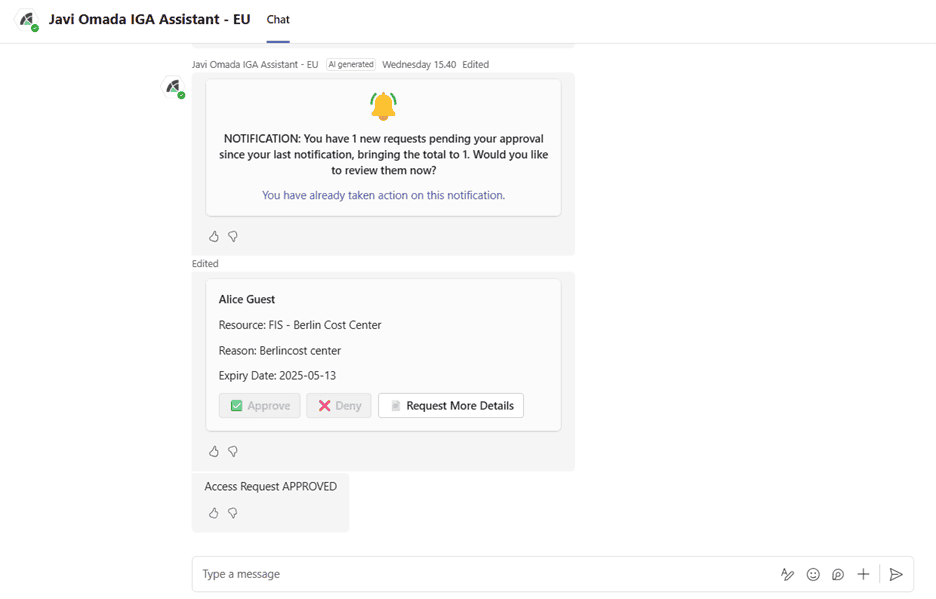Open the loop/chat components icon
Screen dimensions: 936x599
838,575
